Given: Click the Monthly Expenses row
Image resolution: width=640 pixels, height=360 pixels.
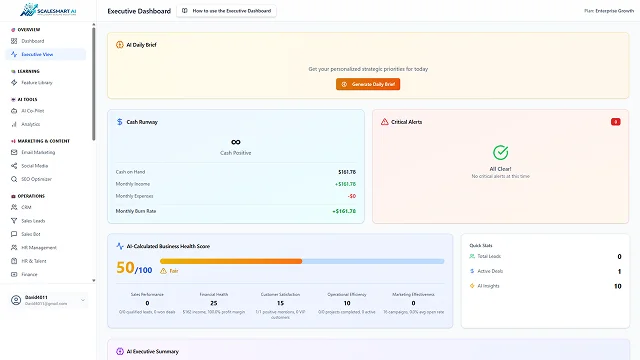Looking at the screenshot, I should coord(236,196).
